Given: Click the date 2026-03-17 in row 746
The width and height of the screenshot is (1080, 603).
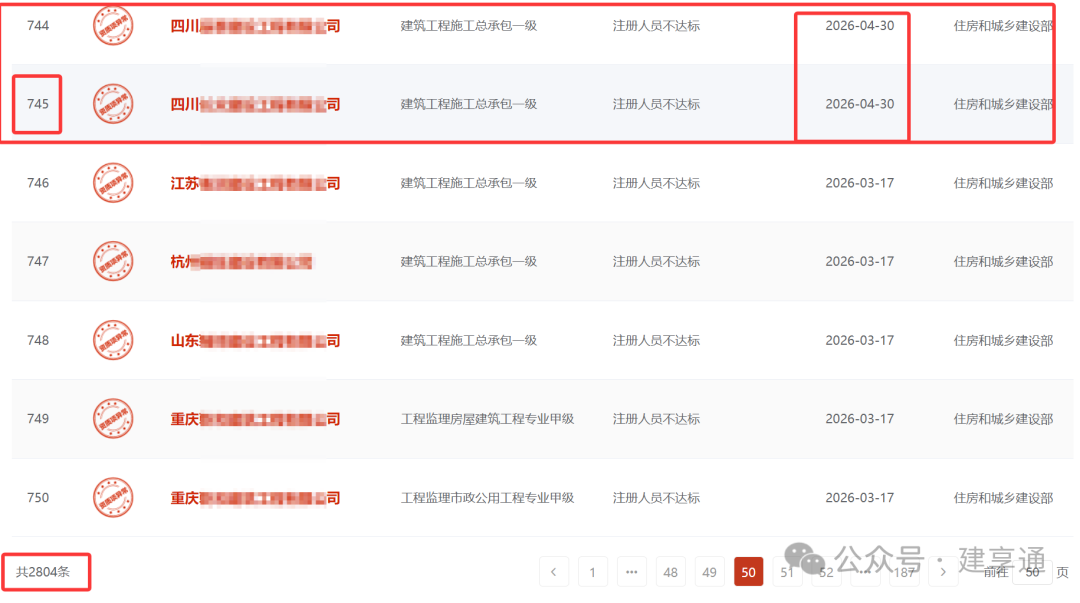Looking at the screenshot, I should tap(860, 183).
